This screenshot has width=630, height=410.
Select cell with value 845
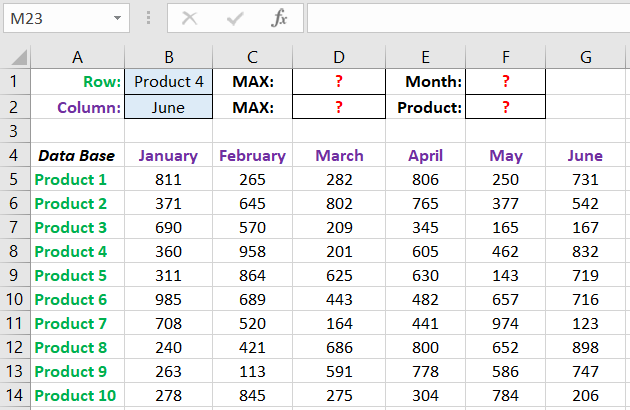[x=252, y=395]
